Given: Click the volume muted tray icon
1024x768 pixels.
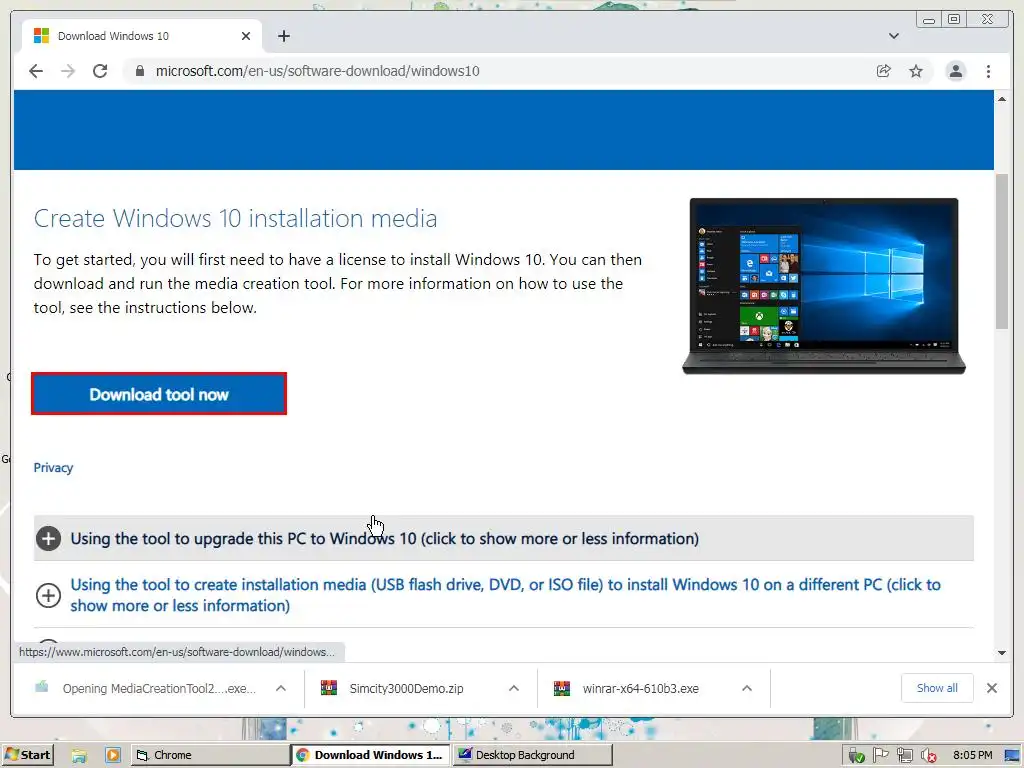Looking at the screenshot, I should pos(929,756).
